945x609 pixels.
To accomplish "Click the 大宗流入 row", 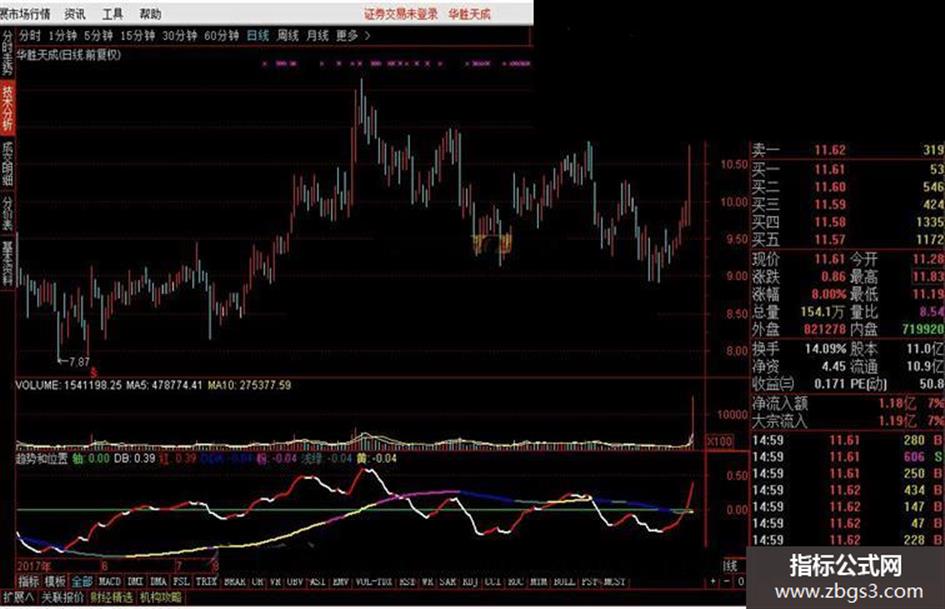I will pyautogui.click(x=847, y=420).
